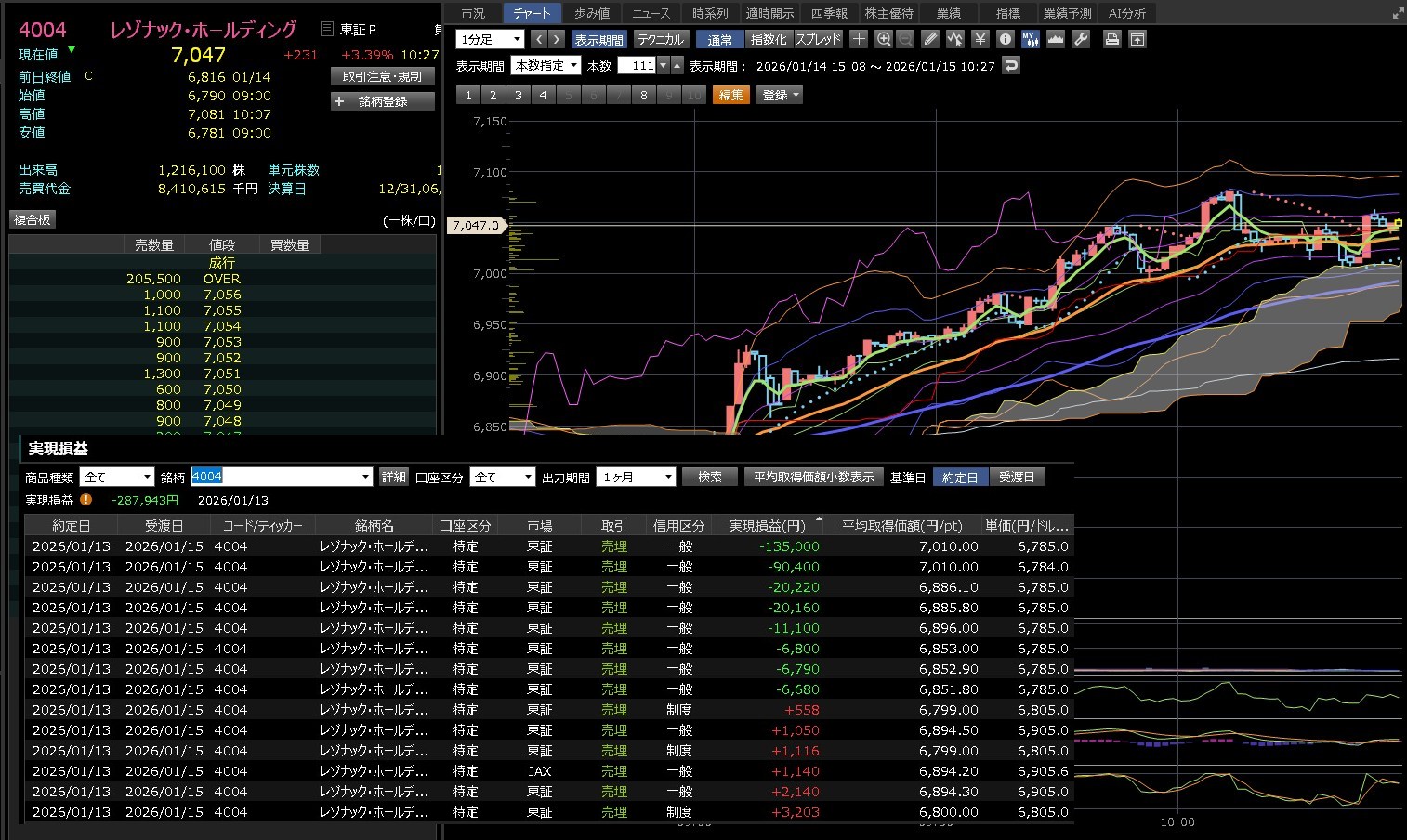Click the print chart icon
Viewport: 1407px width, 840px height.
pyautogui.click(x=1111, y=39)
